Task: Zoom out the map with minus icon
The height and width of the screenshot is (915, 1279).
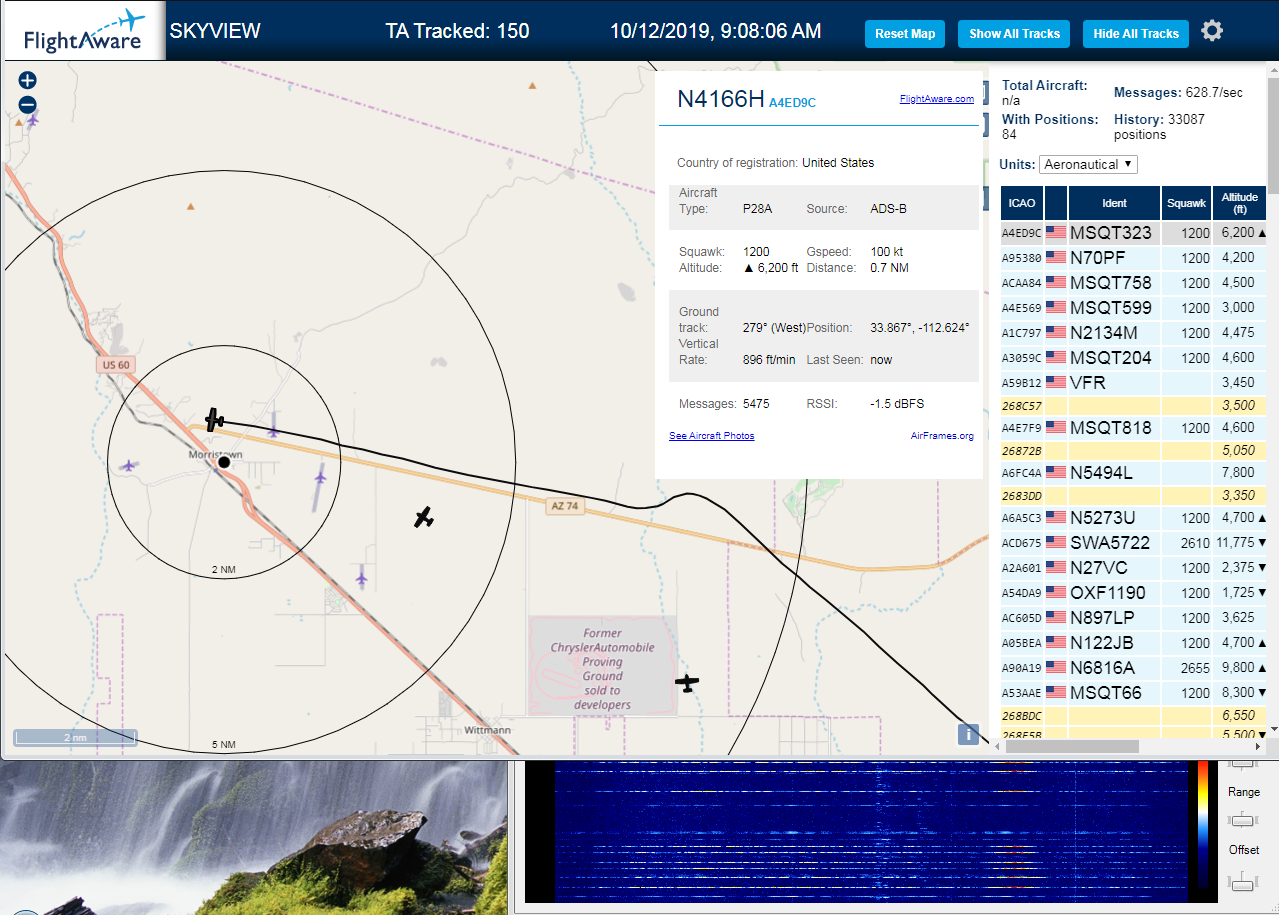Action: click(27, 104)
